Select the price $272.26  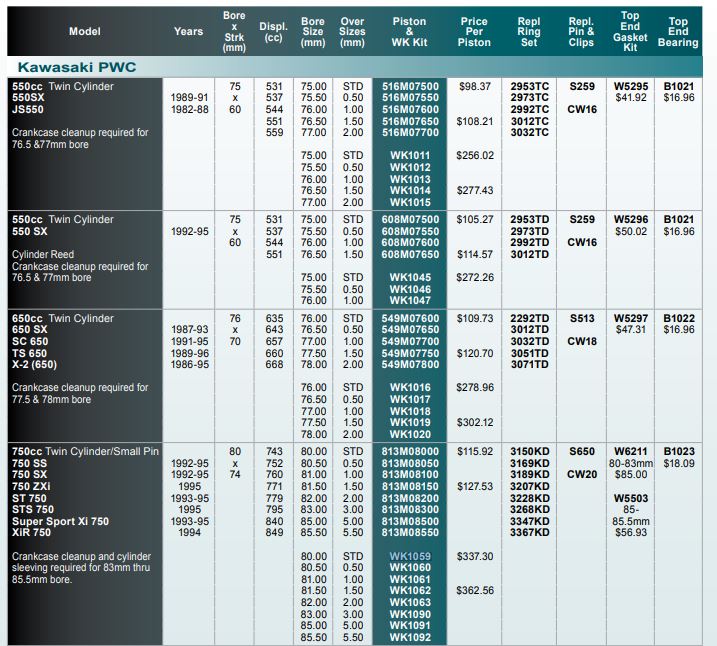click(475, 278)
